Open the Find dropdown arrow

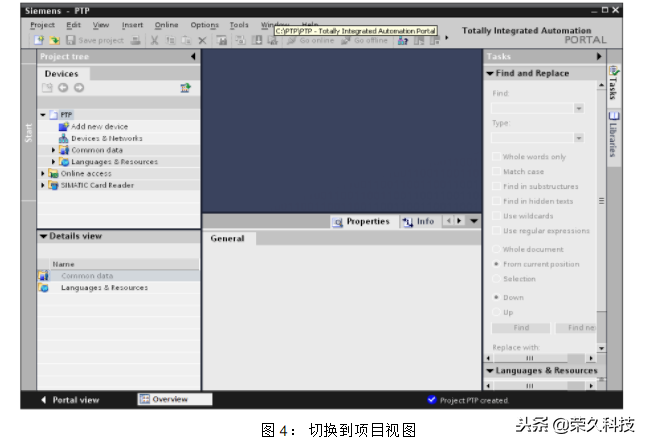[x=579, y=108]
